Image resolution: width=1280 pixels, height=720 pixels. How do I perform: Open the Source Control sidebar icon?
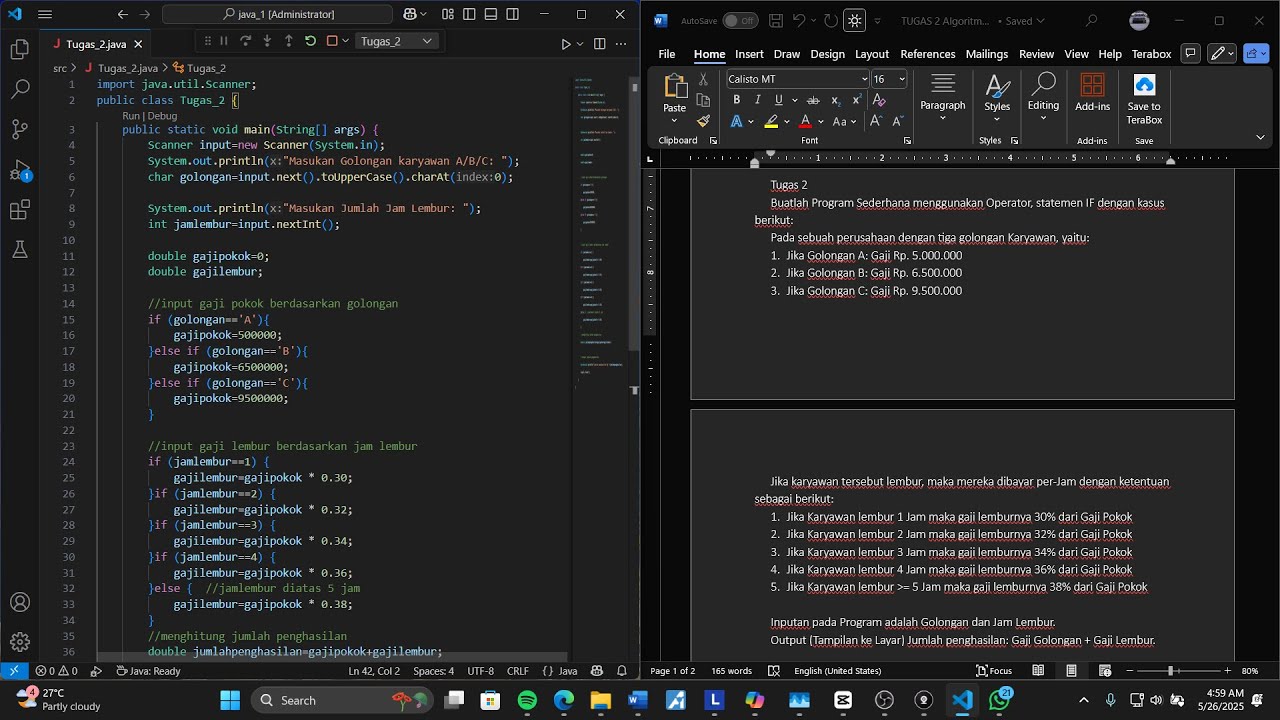[x=19, y=129]
